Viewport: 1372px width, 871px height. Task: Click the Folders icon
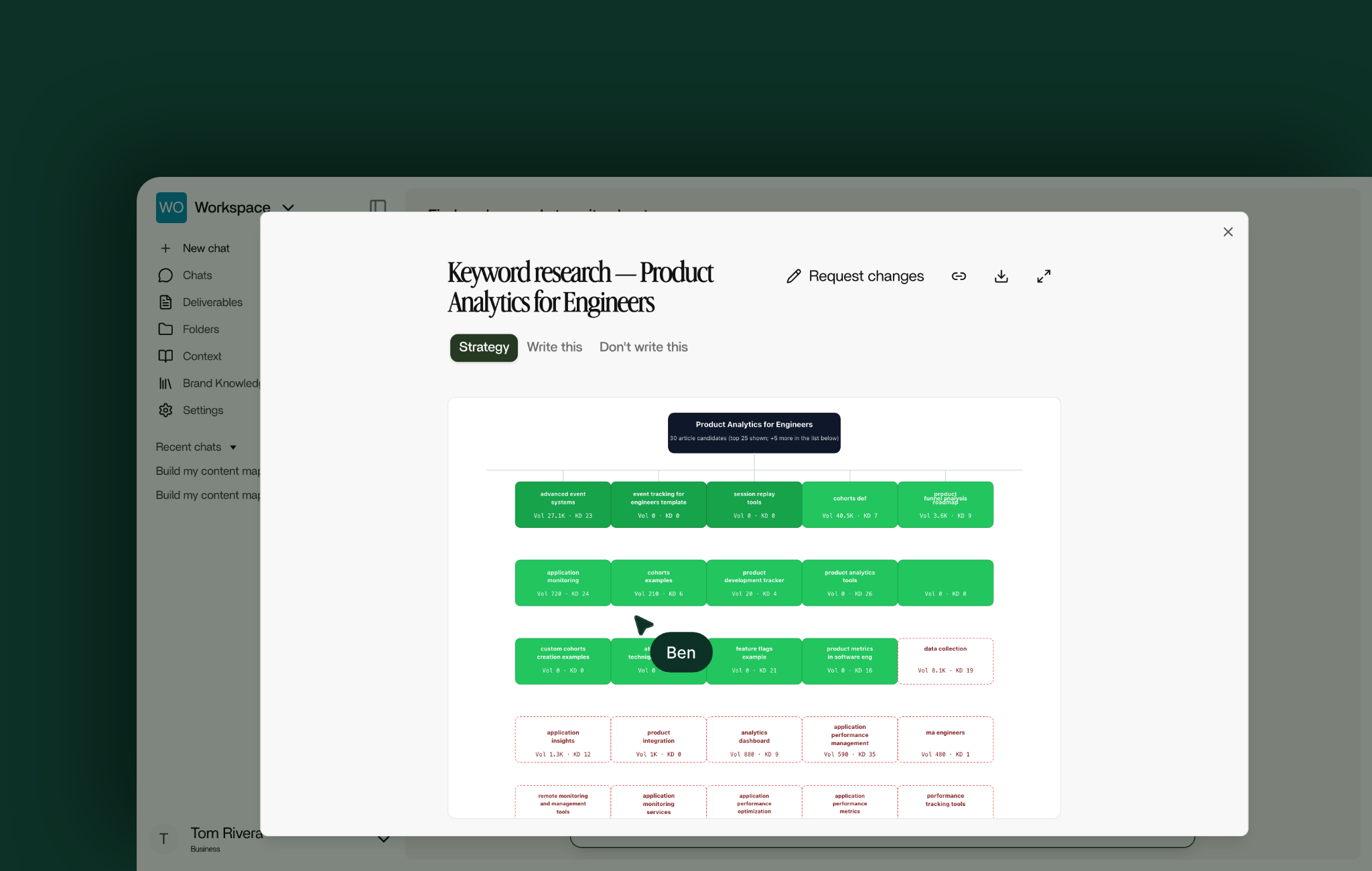click(x=165, y=329)
